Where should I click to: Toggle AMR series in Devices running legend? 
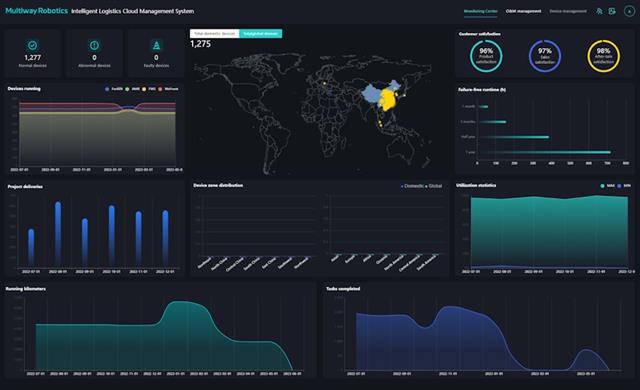(x=133, y=89)
